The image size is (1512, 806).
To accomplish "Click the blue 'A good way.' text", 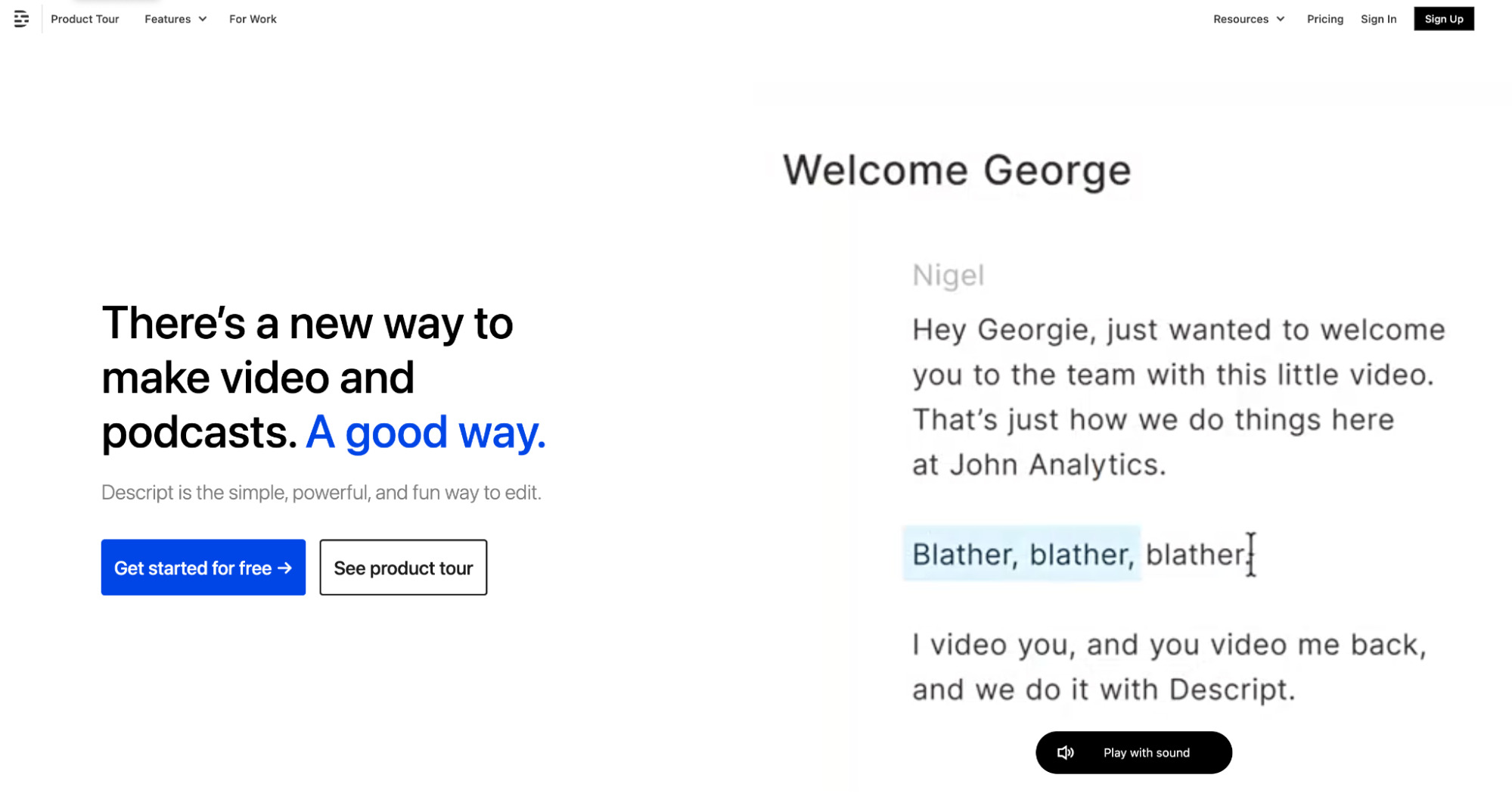I will pos(425,432).
